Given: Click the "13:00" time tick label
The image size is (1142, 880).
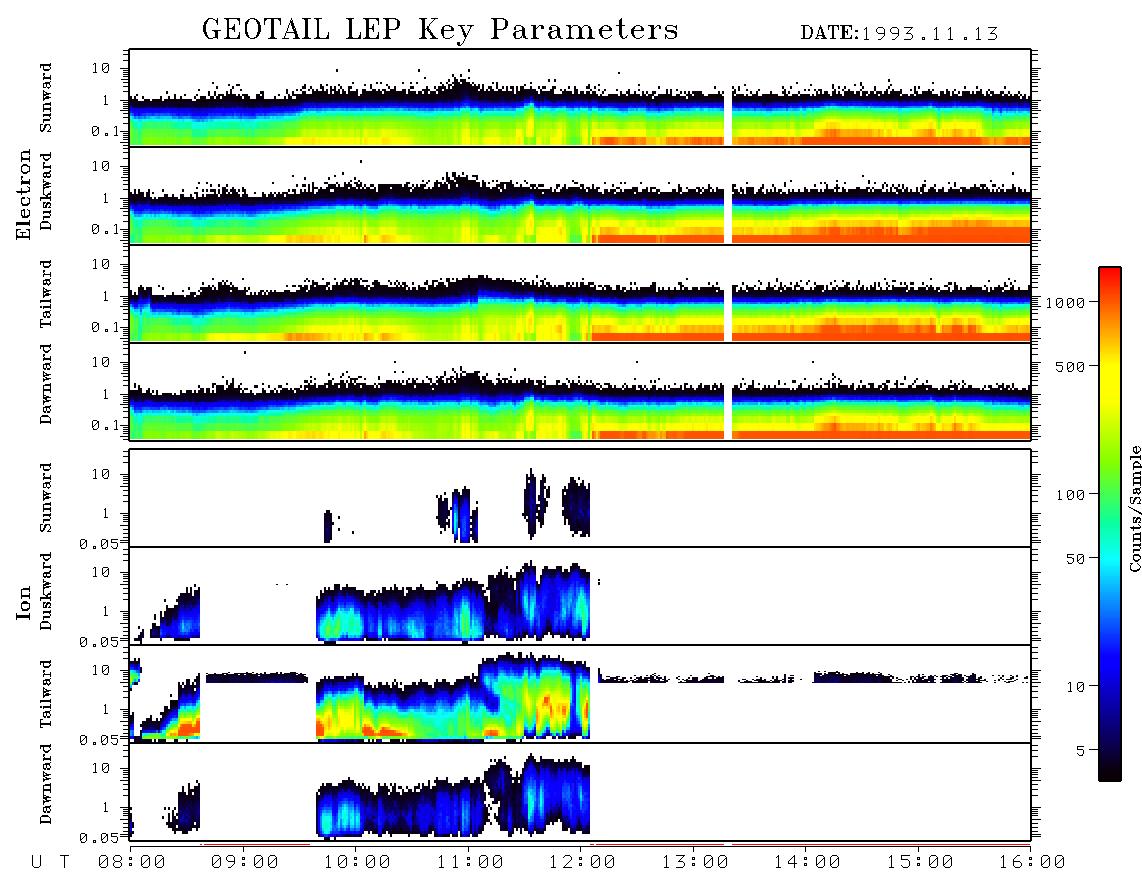Looking at the screenshot, I should pyautogui.click(x=695, y=863).
